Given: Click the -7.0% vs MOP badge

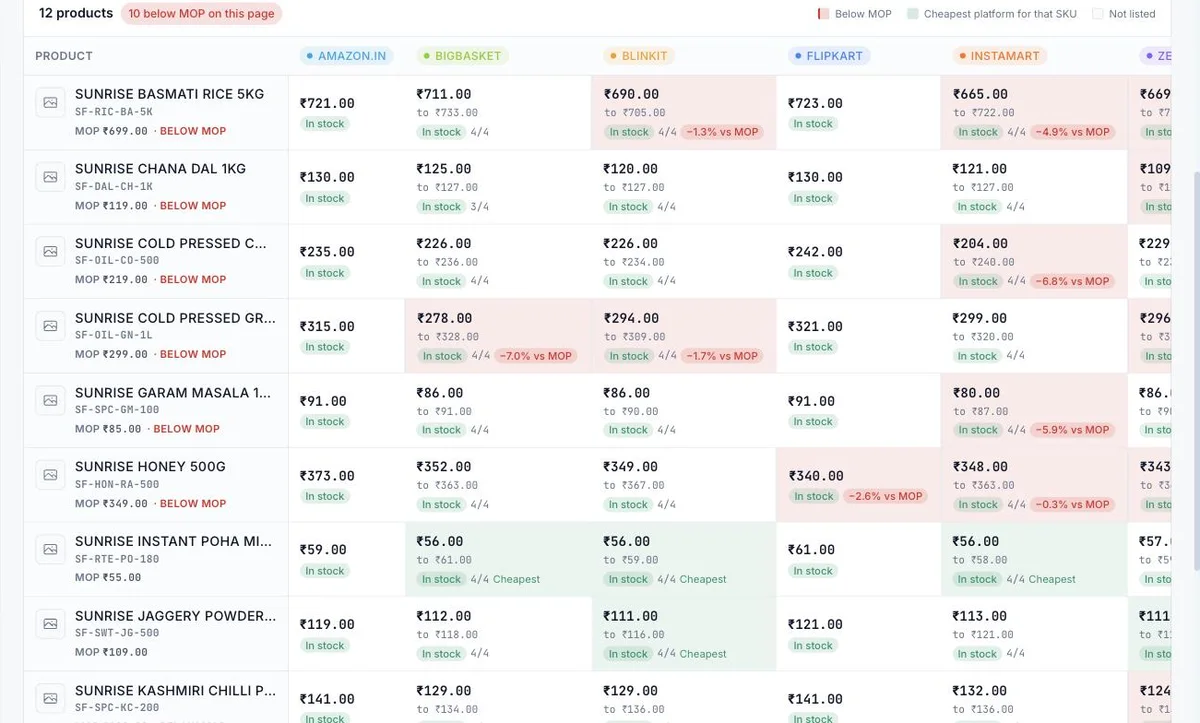Looking at the screenshot, I should click(536, 356).
